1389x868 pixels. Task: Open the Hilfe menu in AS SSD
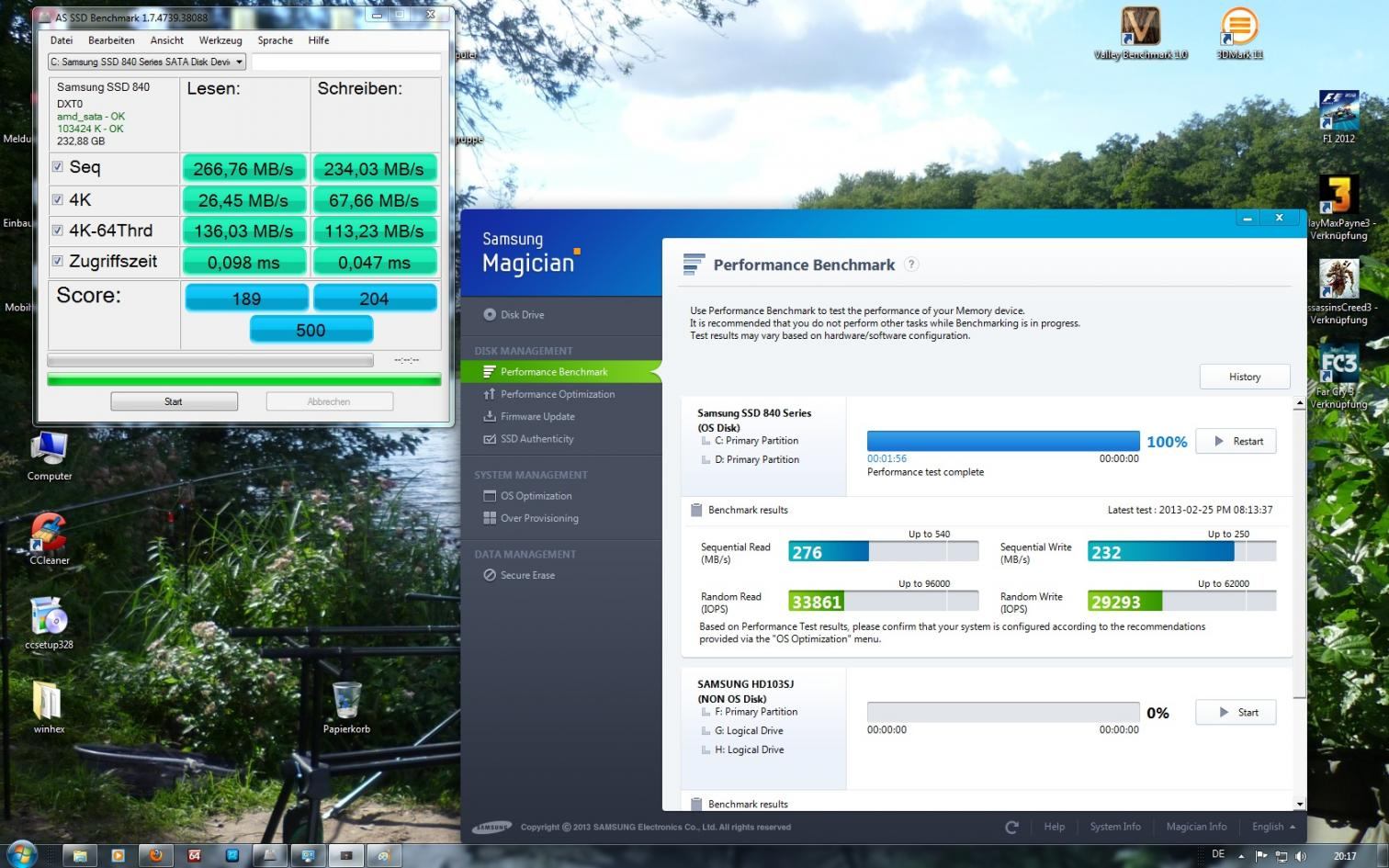point(319,40)
